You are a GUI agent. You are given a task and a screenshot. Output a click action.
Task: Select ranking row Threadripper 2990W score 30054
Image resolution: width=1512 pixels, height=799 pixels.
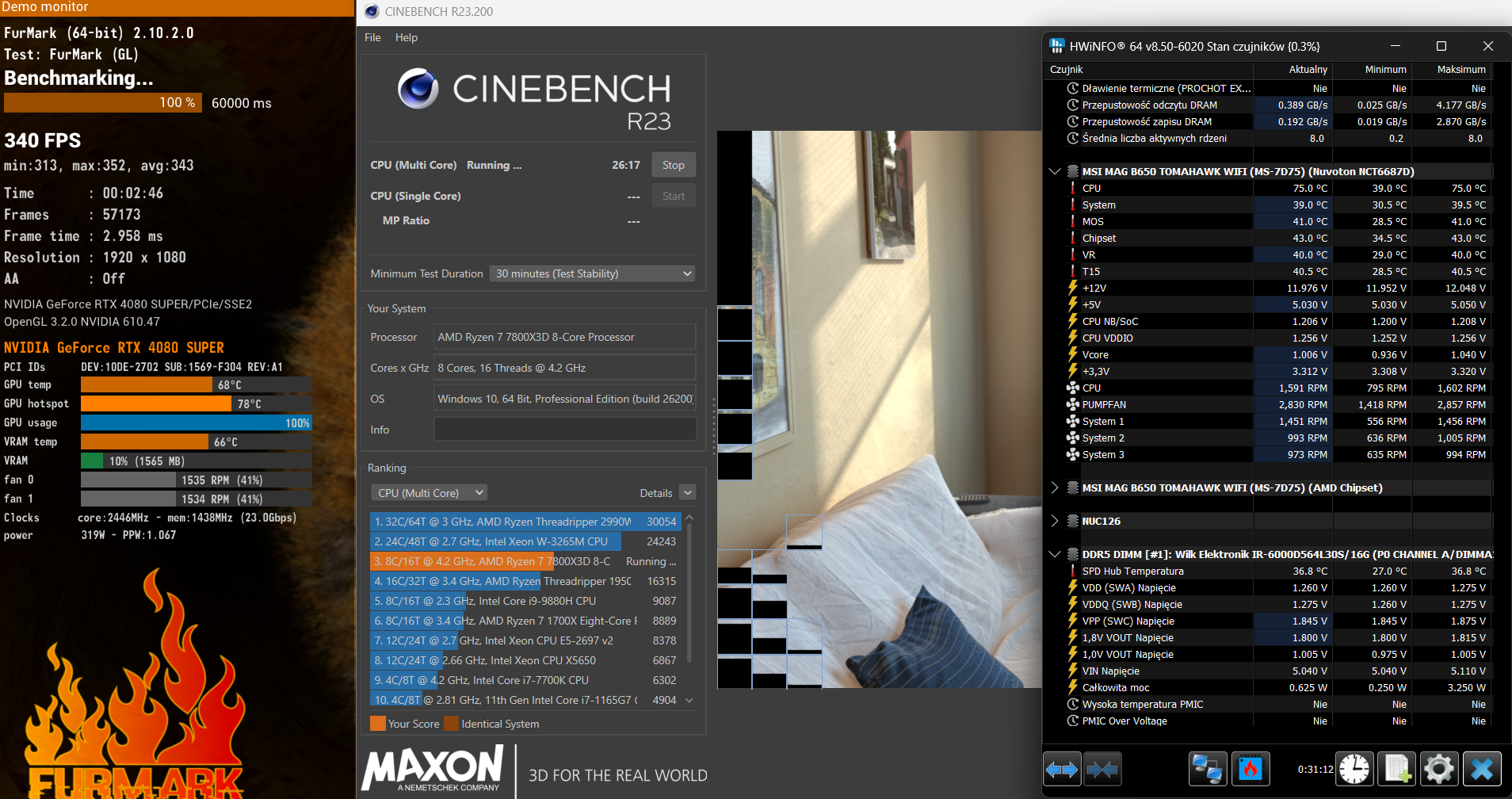tap(525, 522)
